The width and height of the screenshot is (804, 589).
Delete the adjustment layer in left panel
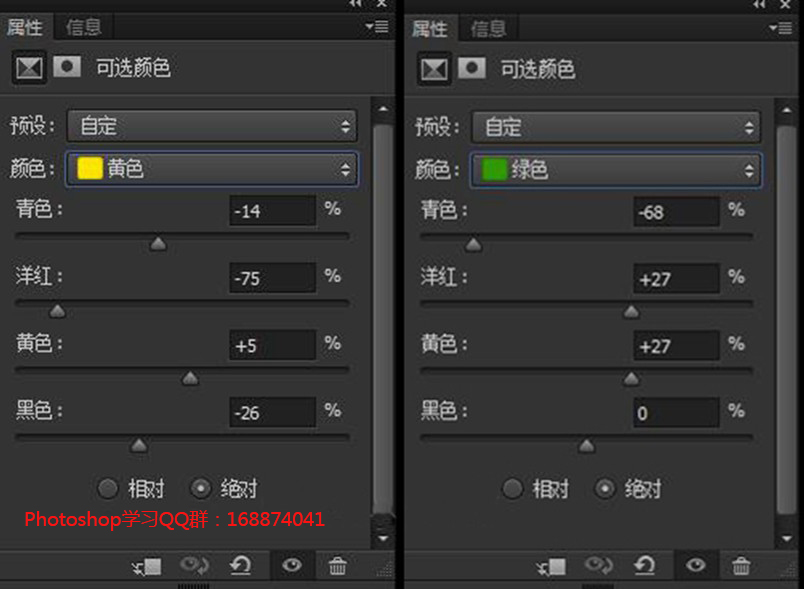[x=337, y=566]
